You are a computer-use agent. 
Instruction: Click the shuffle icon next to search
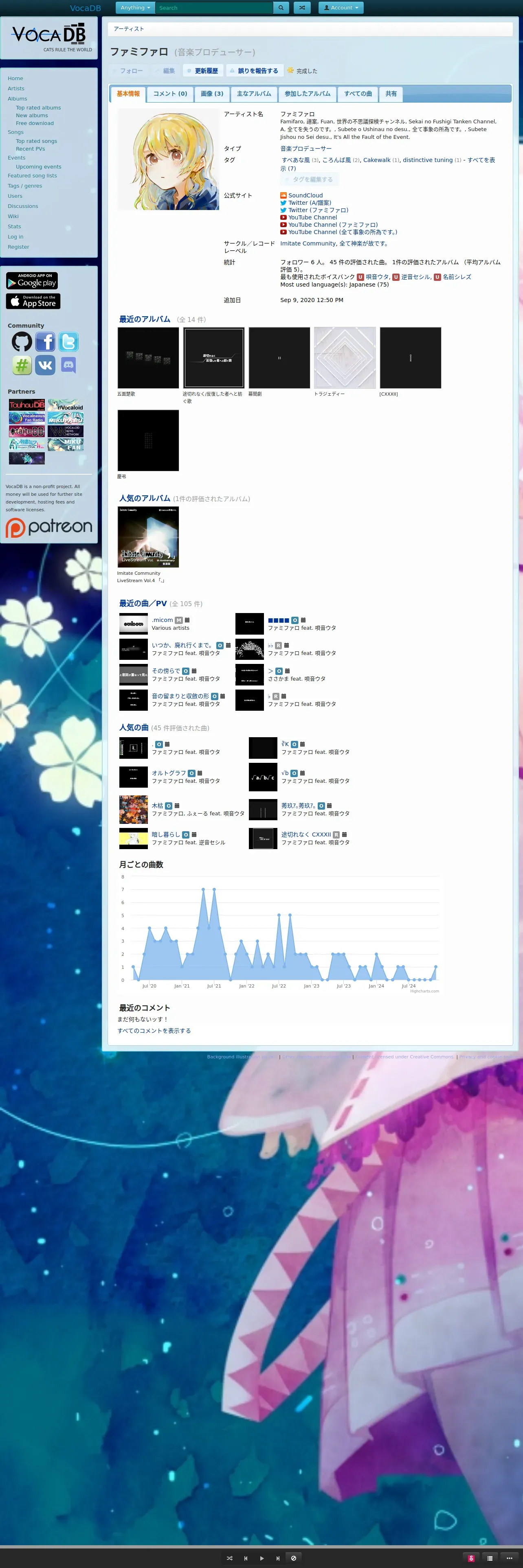[x=302, y=8]
